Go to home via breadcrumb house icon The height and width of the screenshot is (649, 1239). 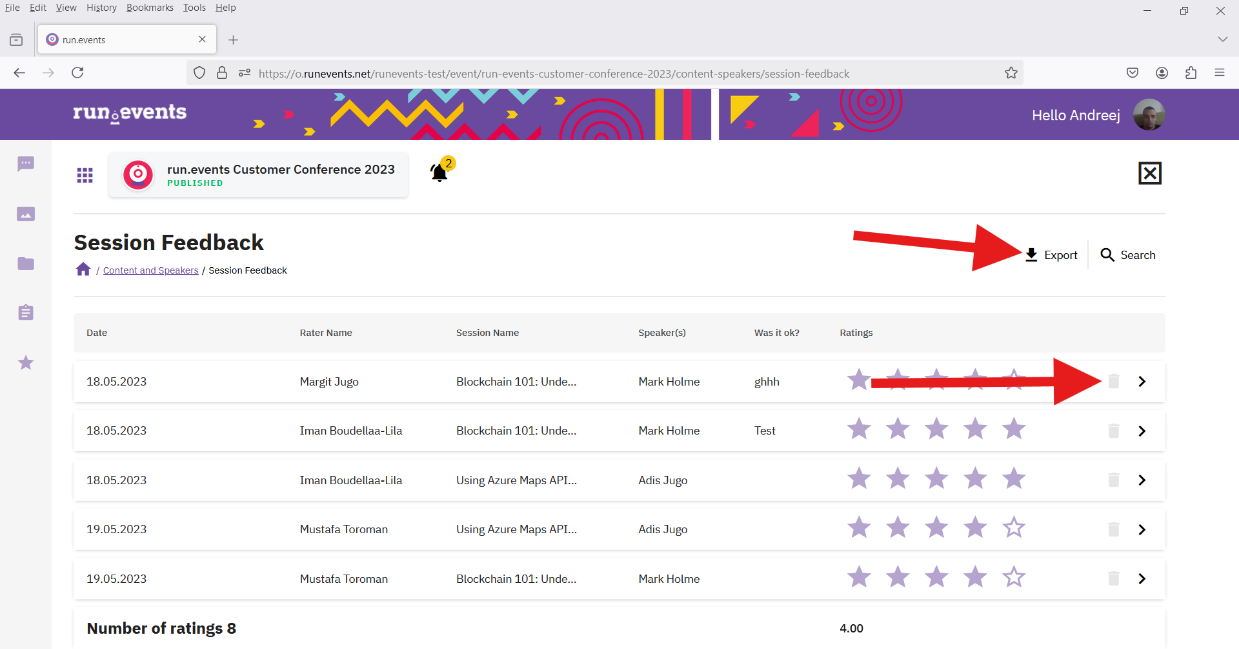pyautogui.click(x=83, y=270)
